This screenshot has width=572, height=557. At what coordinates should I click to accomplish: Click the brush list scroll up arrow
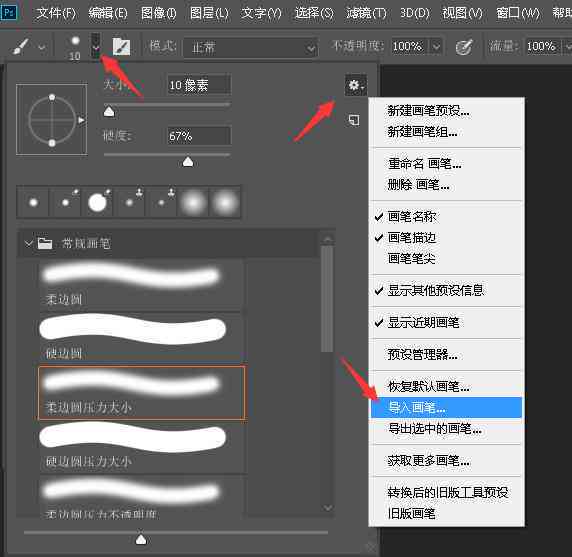328,240
